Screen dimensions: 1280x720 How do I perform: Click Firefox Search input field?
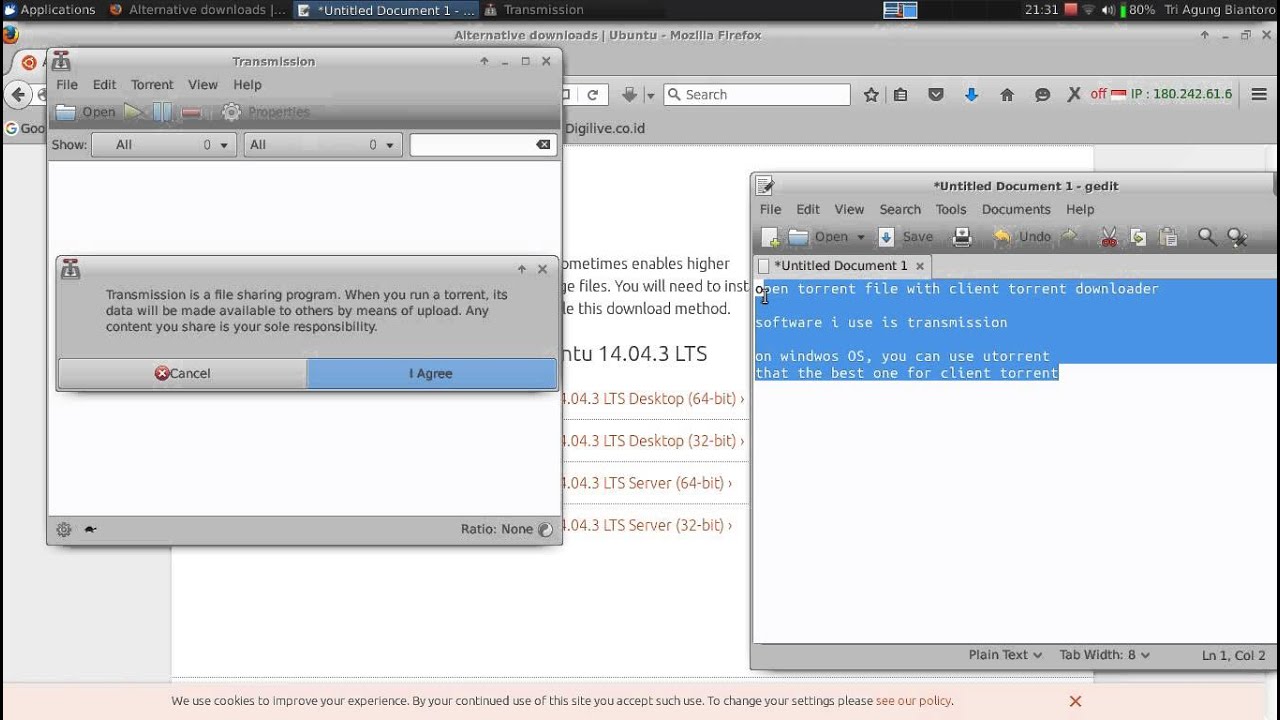pyautogui.click(x=757, y=95)
